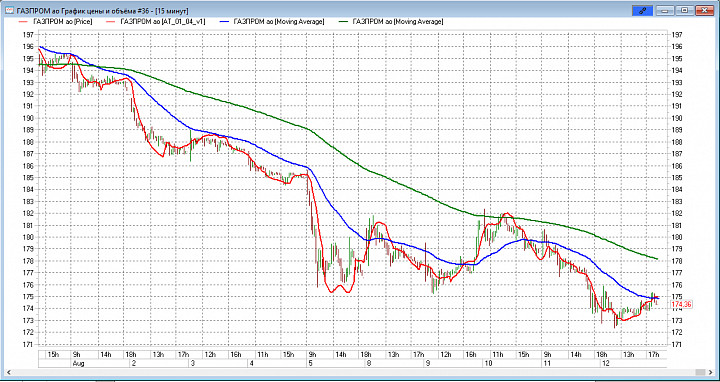Click the window title ГАЗПРОМ ао График цены
Image resolution: width=720 pixels, height=382 pixels.
tap(102, 11)
